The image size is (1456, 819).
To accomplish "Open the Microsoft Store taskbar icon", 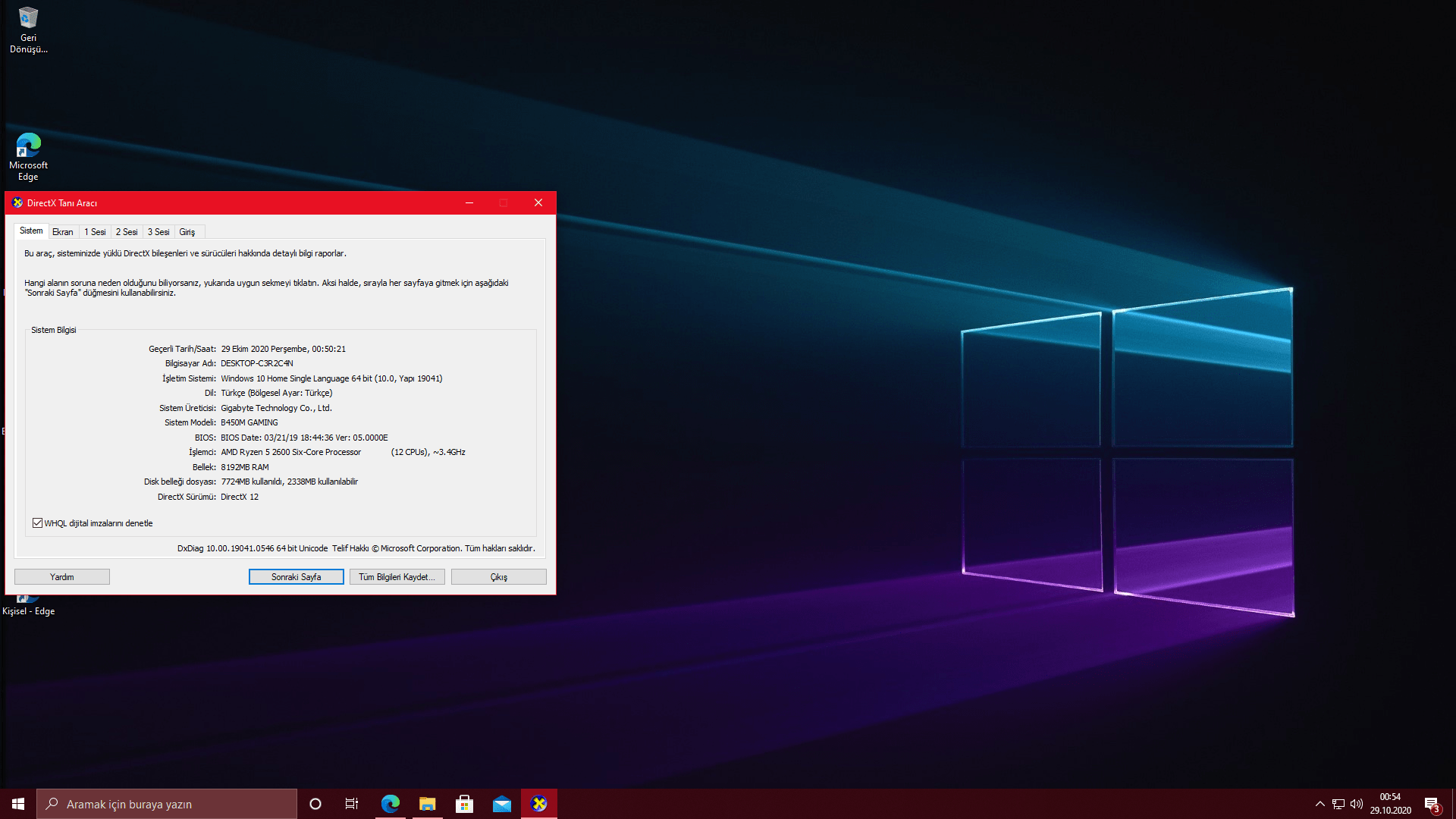I will pos(464,804).
